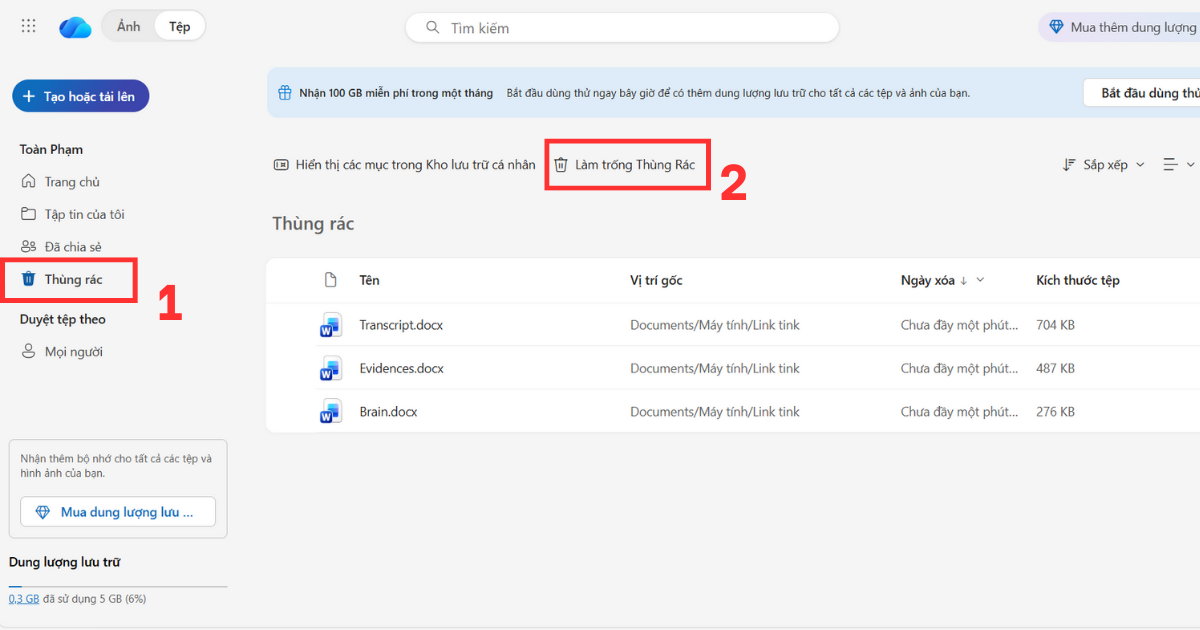This screenshot has width=1200, height=630.
Task: Click the storage usage progress bar
Action: 117,585
